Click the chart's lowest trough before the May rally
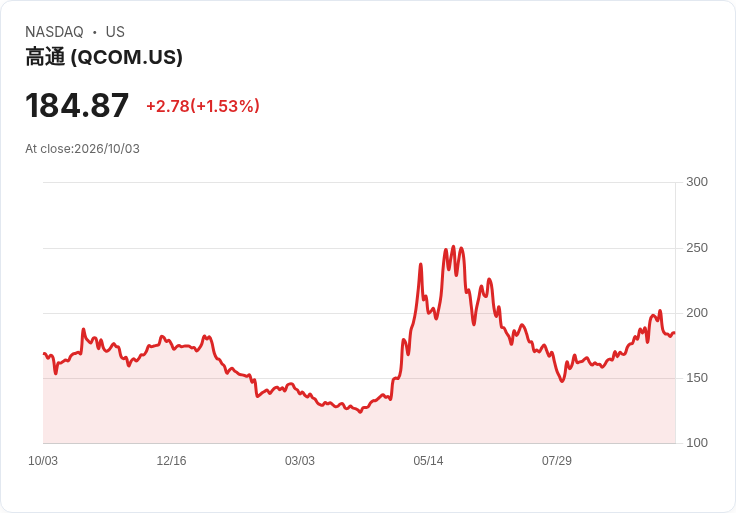Screen dimensions: 736x513 [360, 412]
